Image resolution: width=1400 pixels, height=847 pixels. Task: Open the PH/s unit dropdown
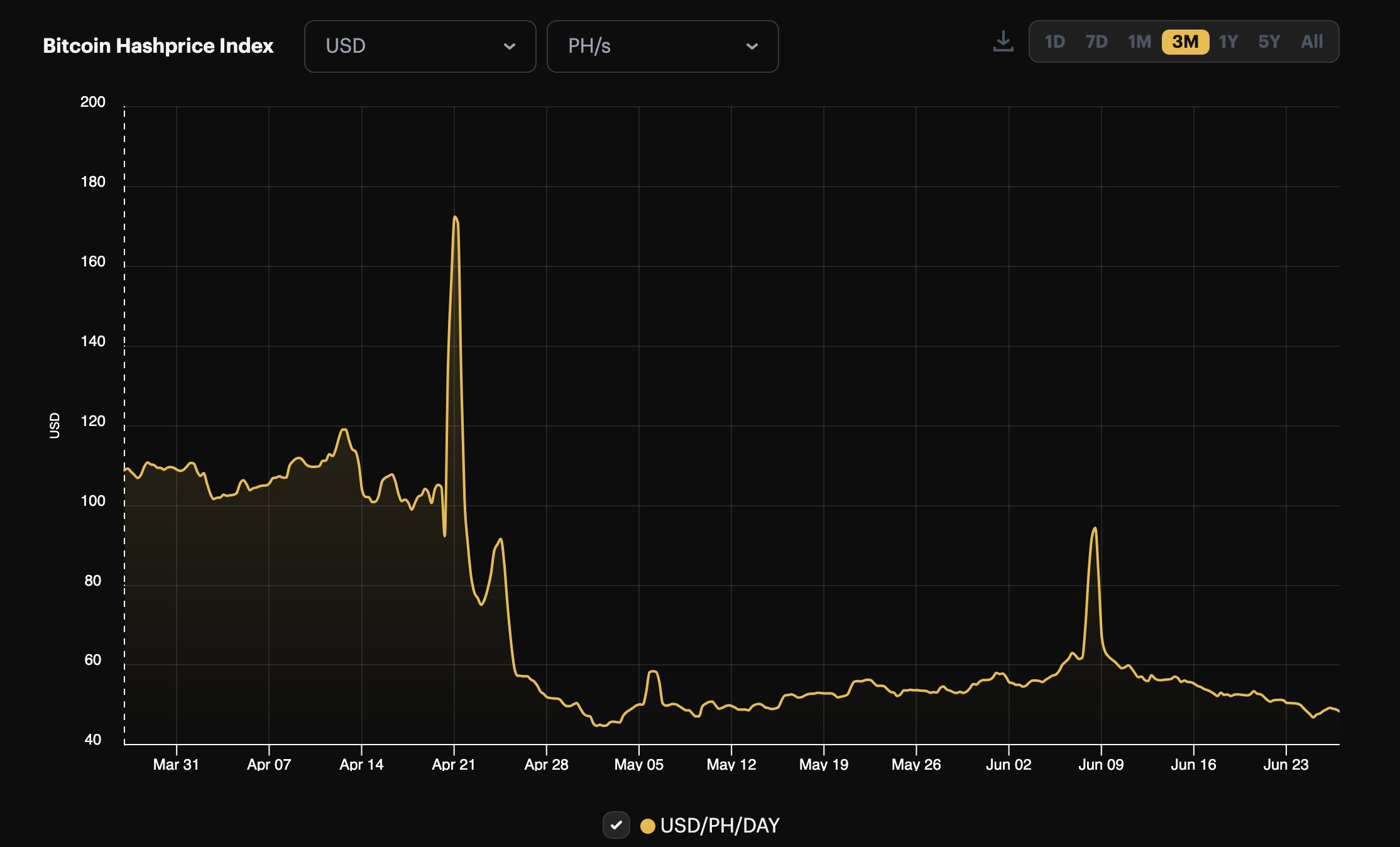(662, 46)
